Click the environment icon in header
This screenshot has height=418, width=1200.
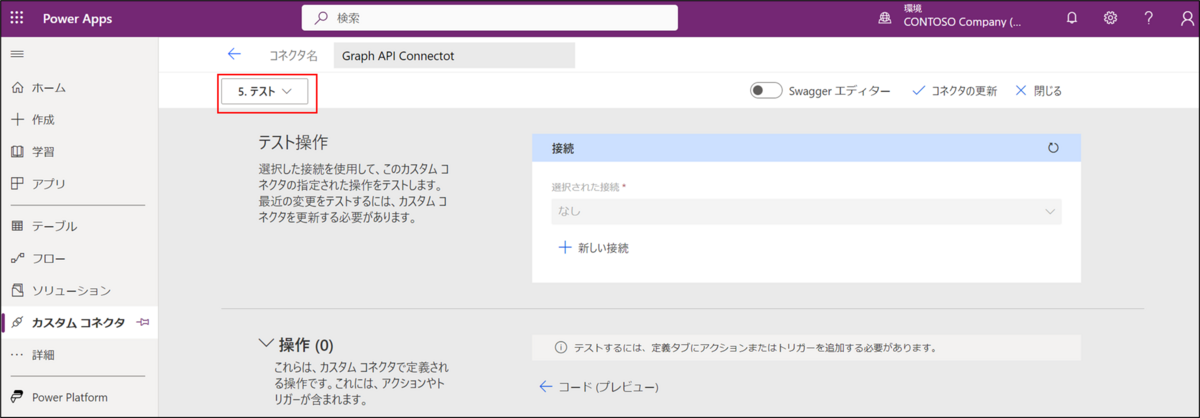pos(884,18)
